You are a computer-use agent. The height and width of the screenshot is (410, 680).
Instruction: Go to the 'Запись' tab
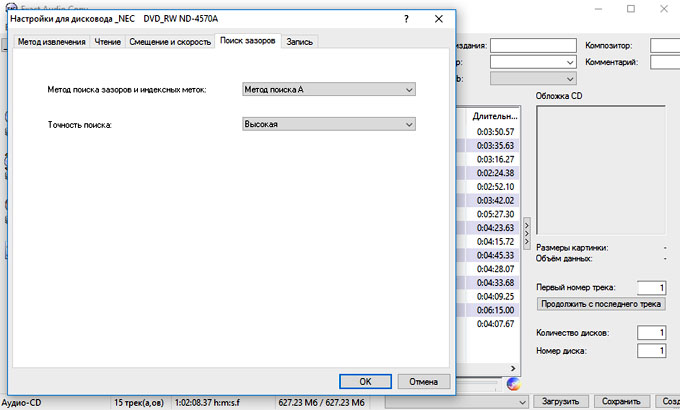point(299,42)
